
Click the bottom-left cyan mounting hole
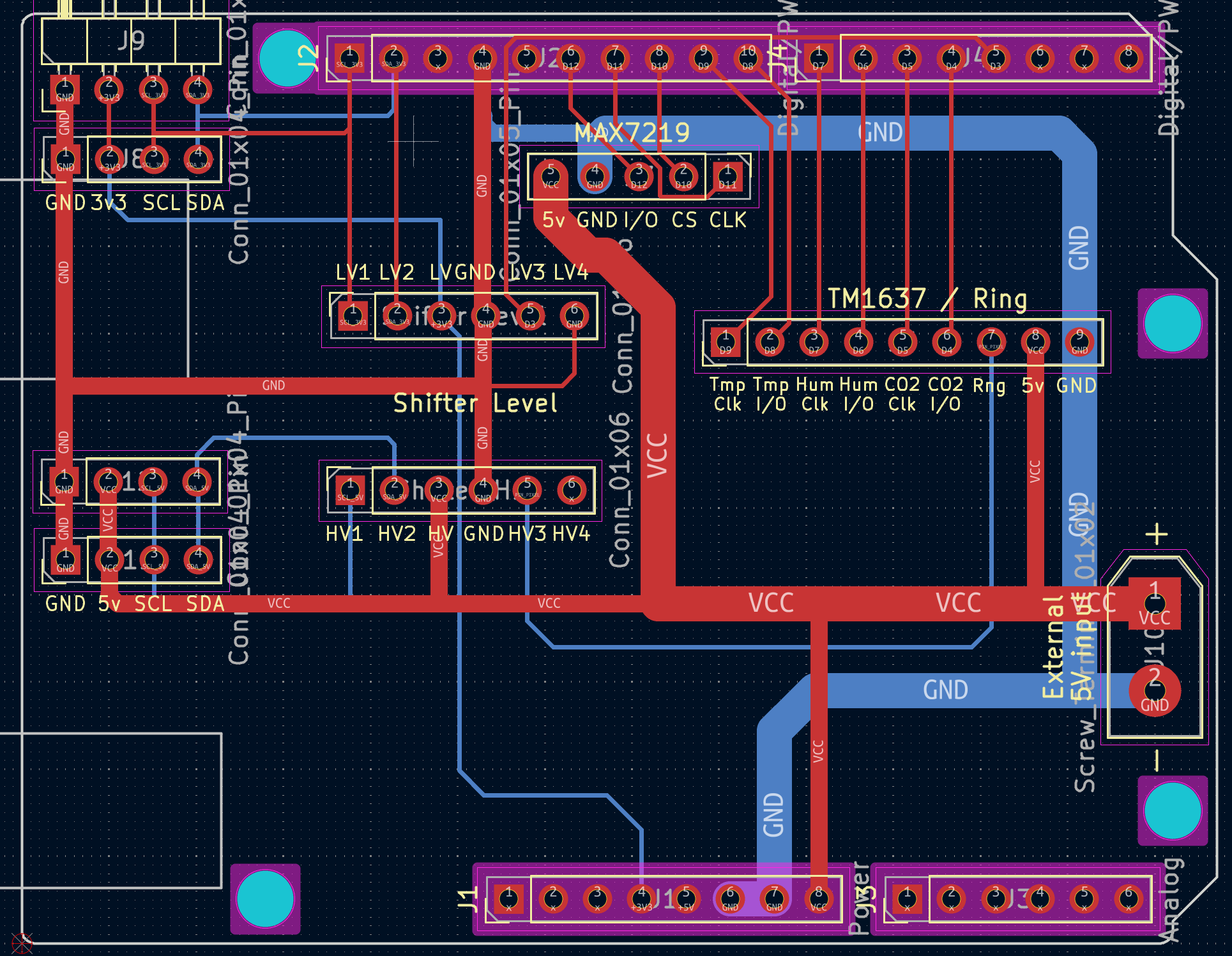pyautogui.click(x=264, y=899)
